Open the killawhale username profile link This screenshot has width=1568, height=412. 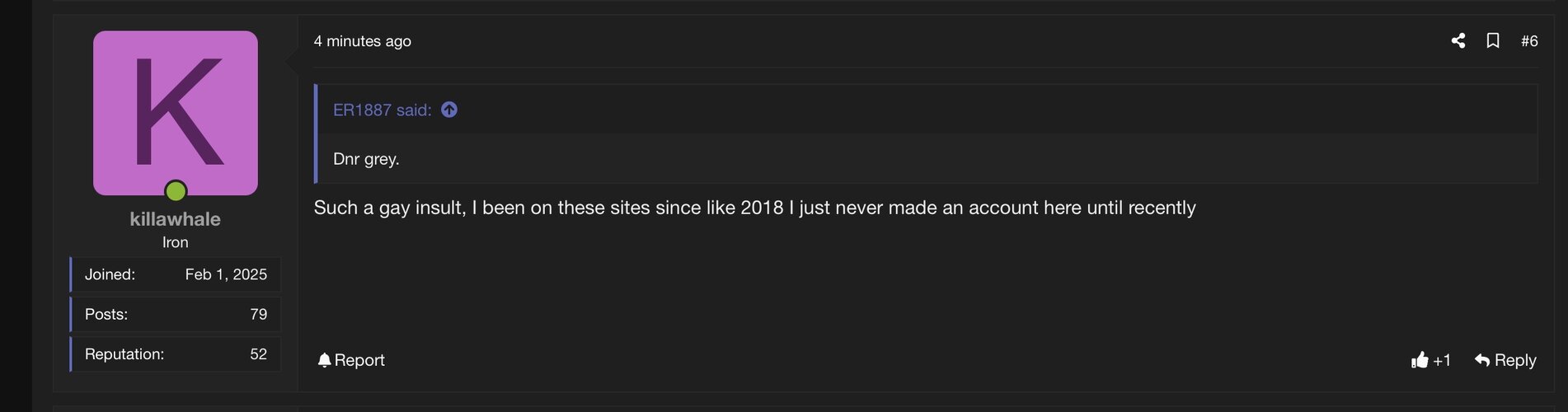176,219
